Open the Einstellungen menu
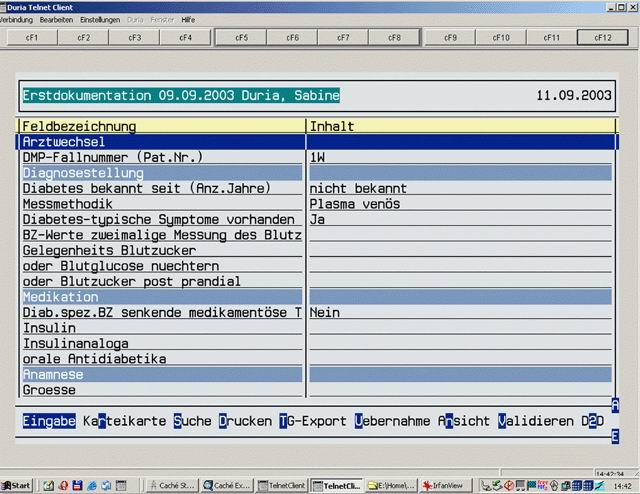The image size is (640, 494). (x=100, y=20)
